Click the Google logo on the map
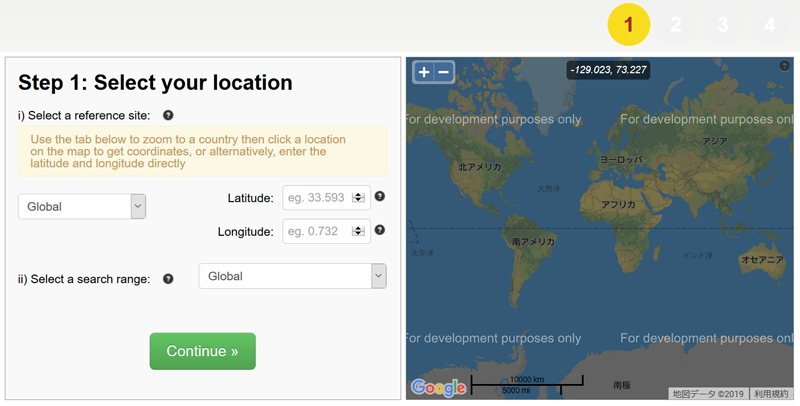 click(x=438, y=387)
